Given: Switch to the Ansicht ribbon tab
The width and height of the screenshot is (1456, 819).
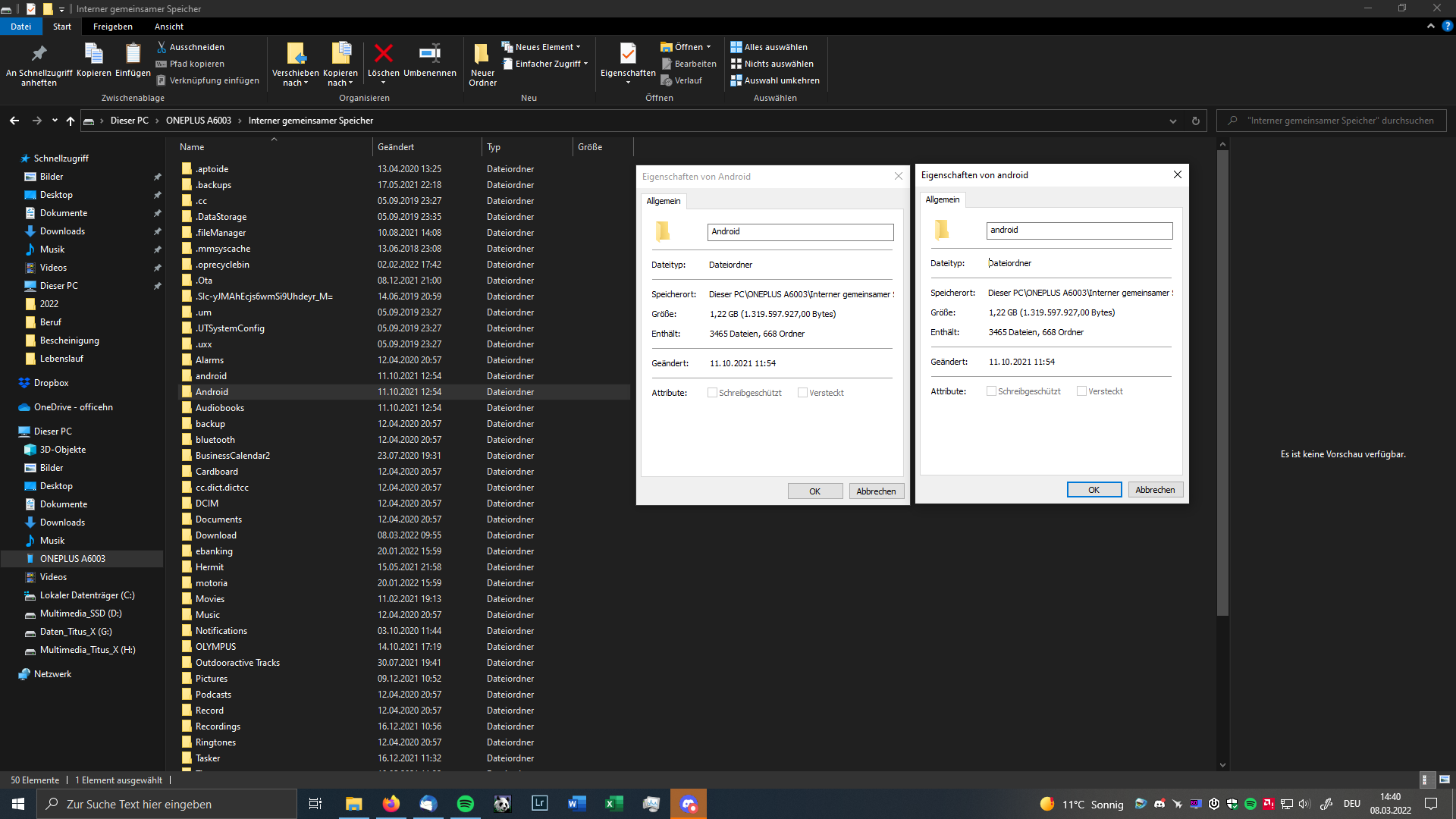Looking at the screenshot, I should [x=169, y=26].
